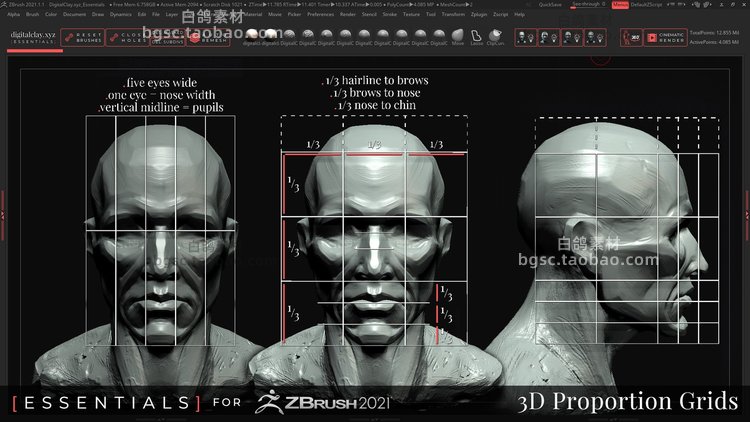Toggle the Menus button

pos(620,4)
